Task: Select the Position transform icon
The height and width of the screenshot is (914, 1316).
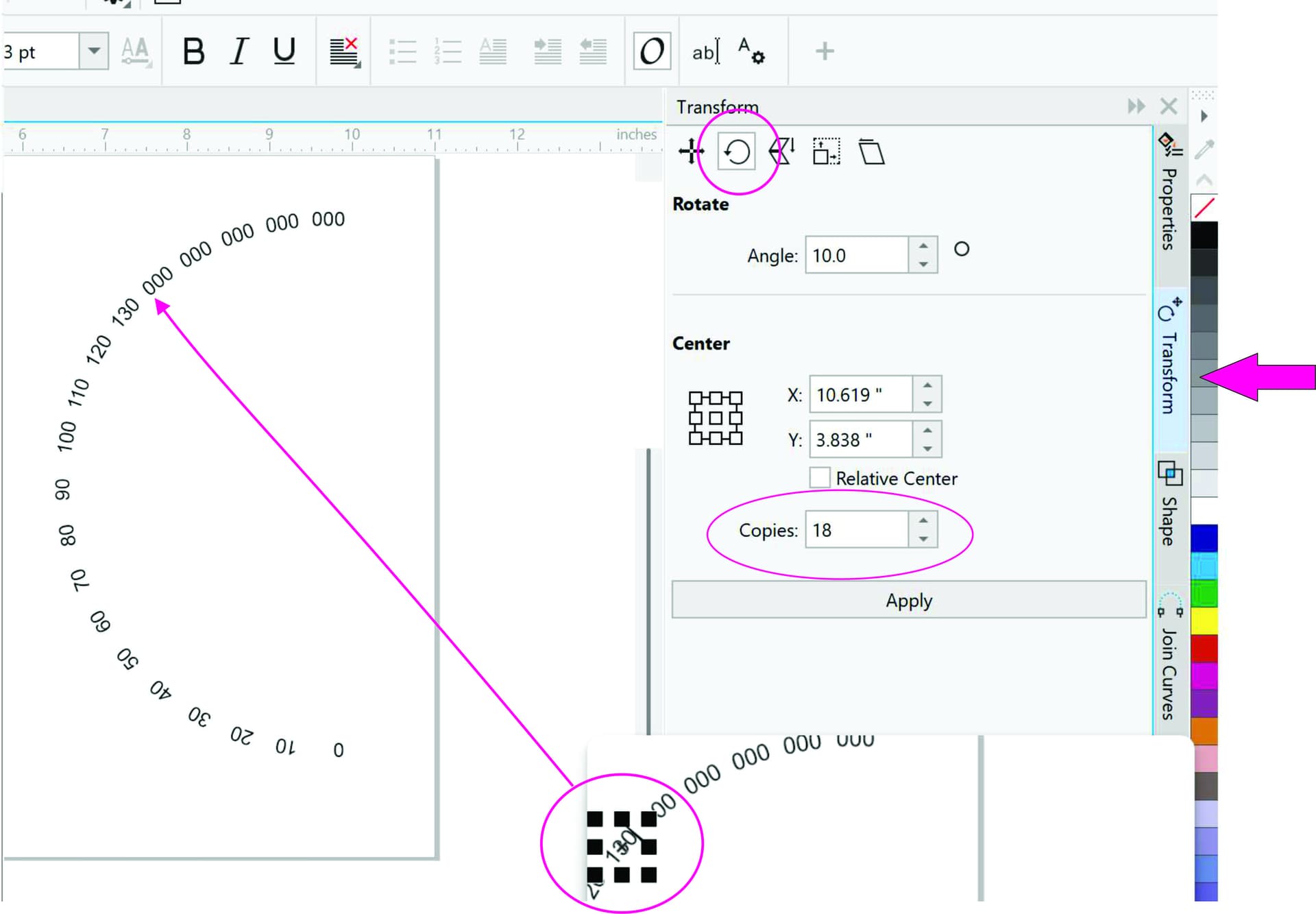Action: point(691,151)
